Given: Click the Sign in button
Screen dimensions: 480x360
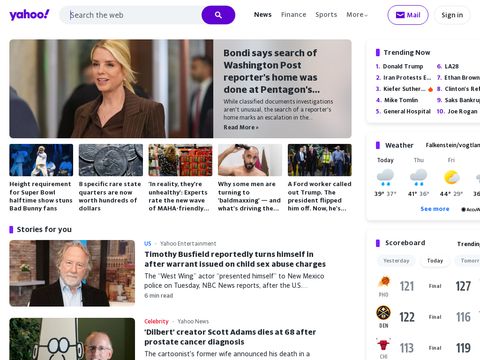Looking at the screenshot, I should (452, 15).
